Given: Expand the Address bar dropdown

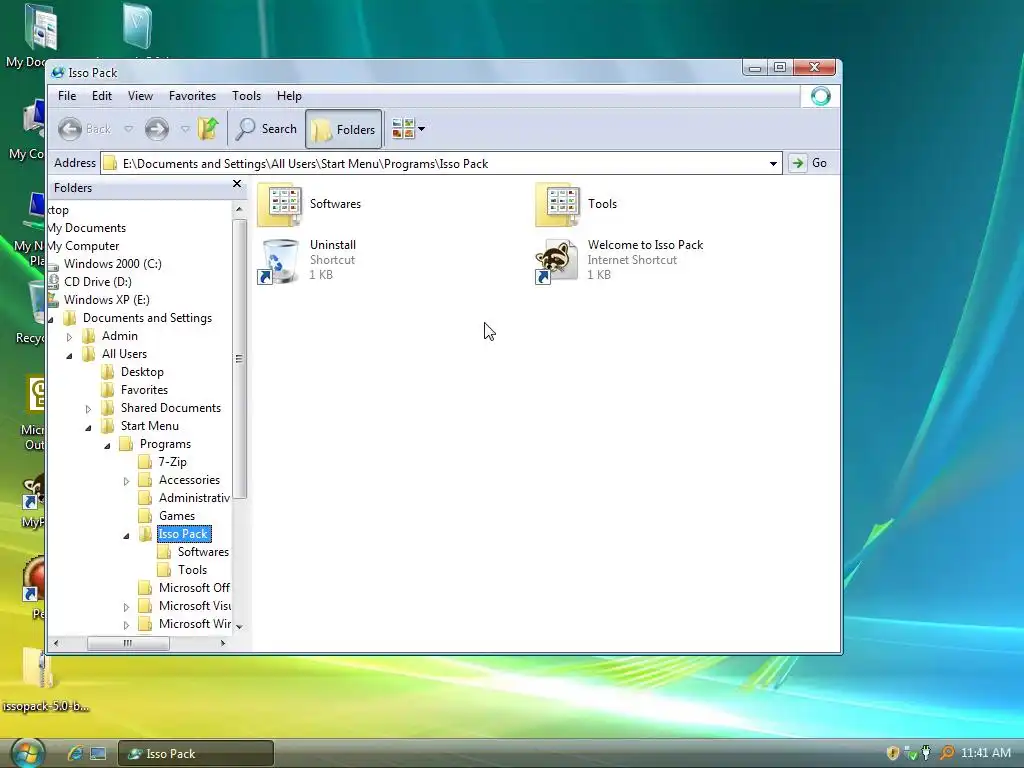Looking at the screenshot, I should pyautogui.click(x=773, y=163).
